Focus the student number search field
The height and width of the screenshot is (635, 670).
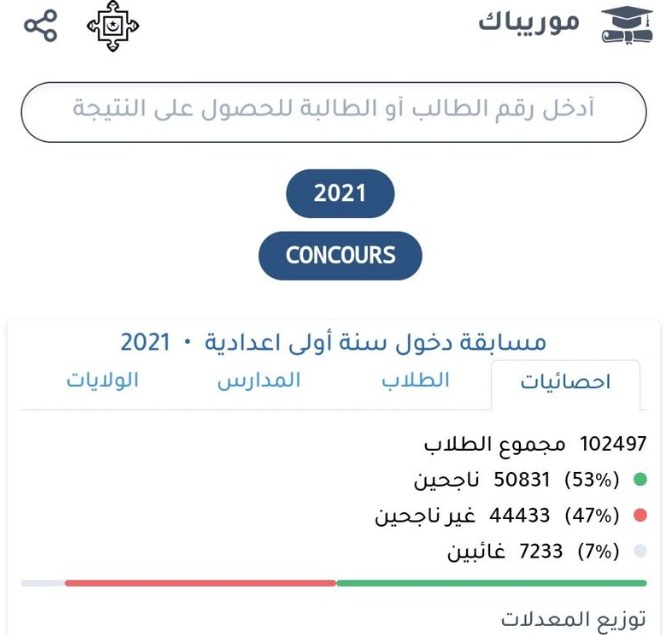334,112
